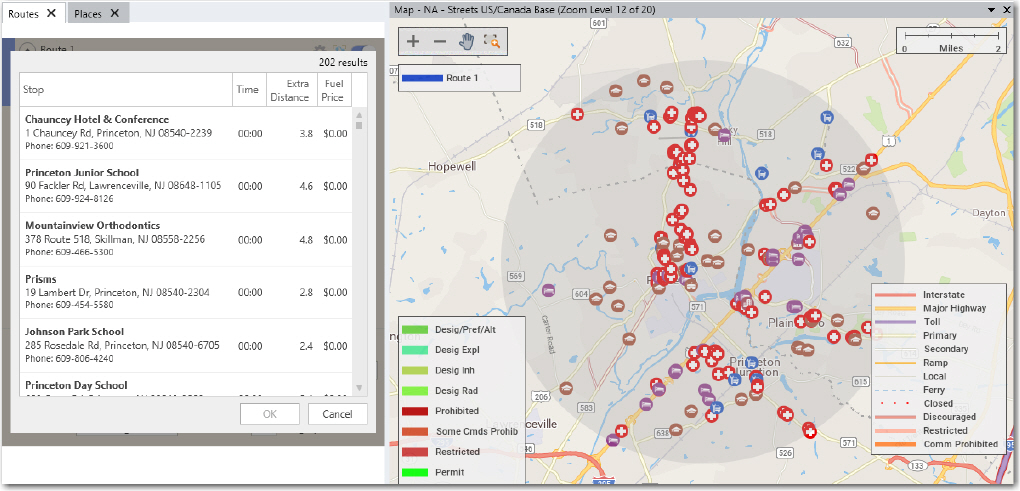Select the Princeton Junior School stop

[82, 173]
